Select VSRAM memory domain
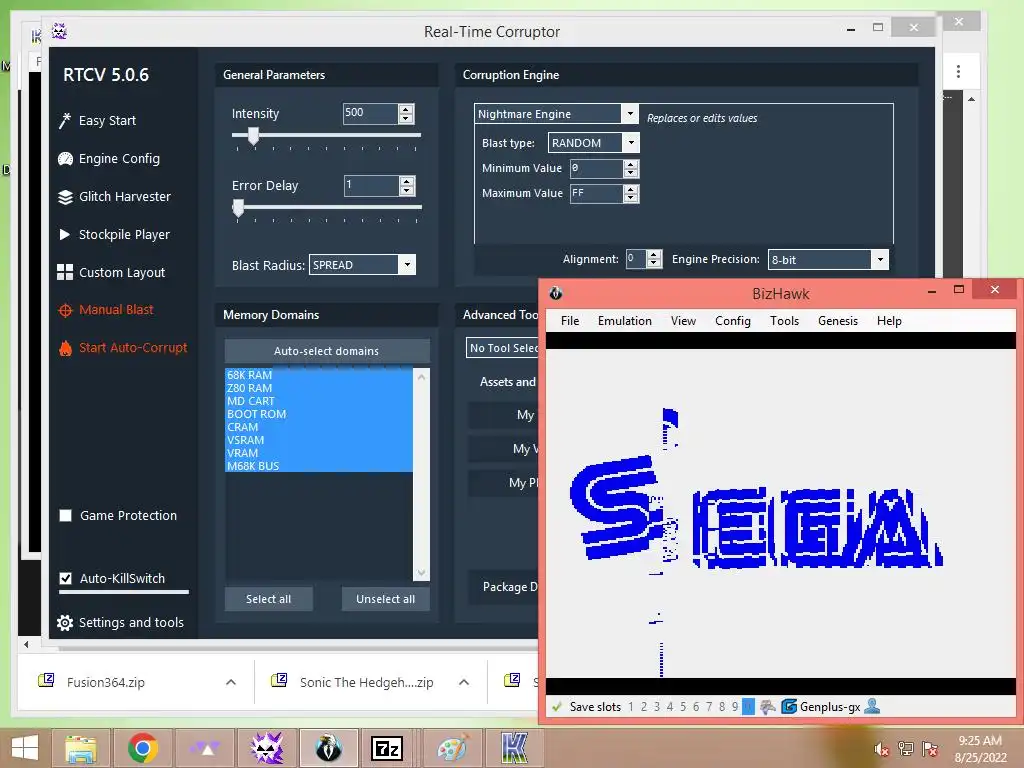 pyautogui.click(x=319, y=440)
